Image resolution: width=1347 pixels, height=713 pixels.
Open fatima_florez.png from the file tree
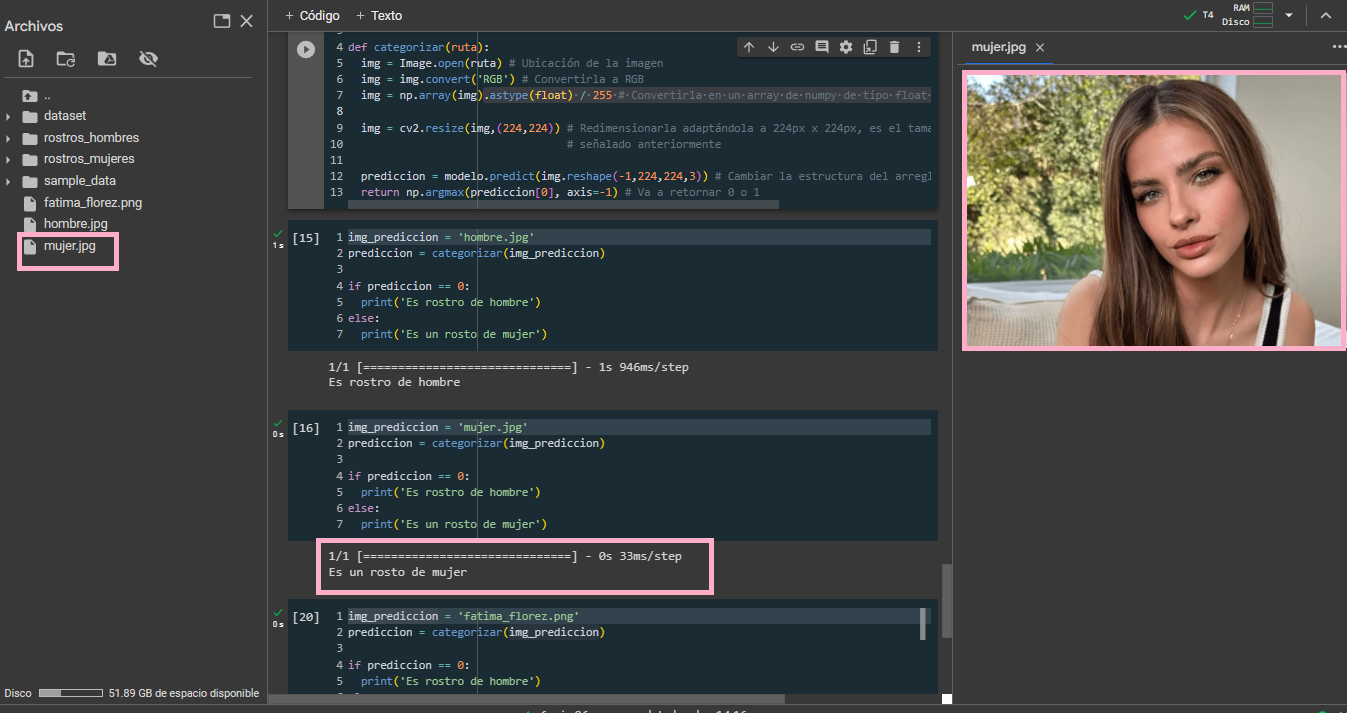[92, 203]
